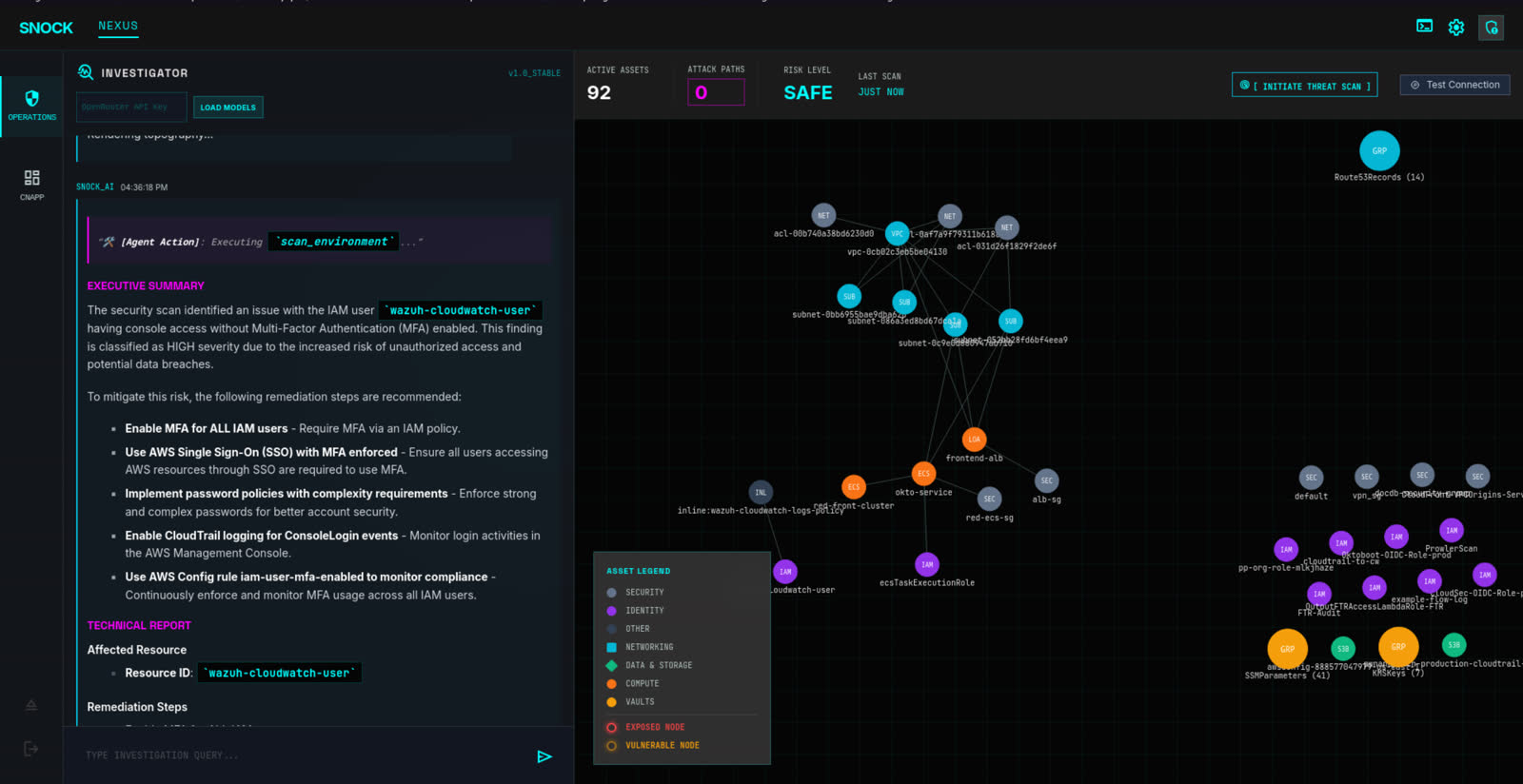Screen dimensions: 1523x784
Task: Click the SAFE risk level value
Action: pyautogui.click(x=808, y=92)
